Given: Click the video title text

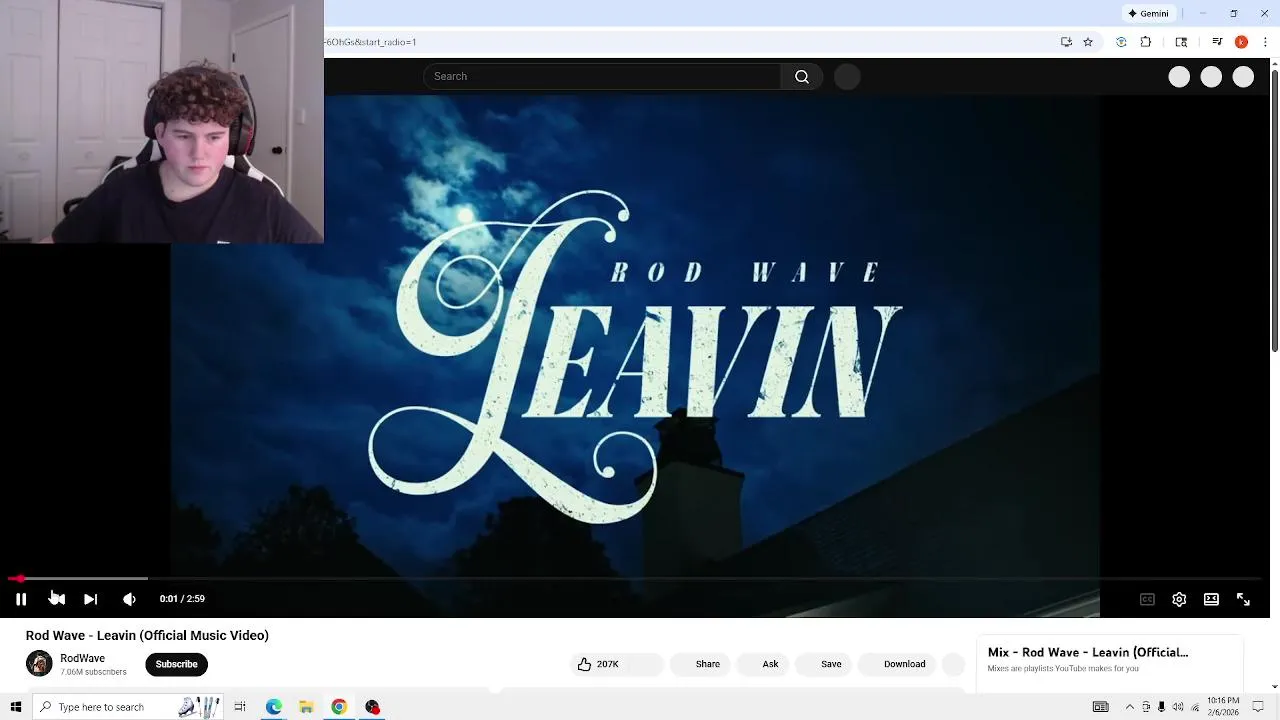Looking at the screenshot, I should (147, 636).
